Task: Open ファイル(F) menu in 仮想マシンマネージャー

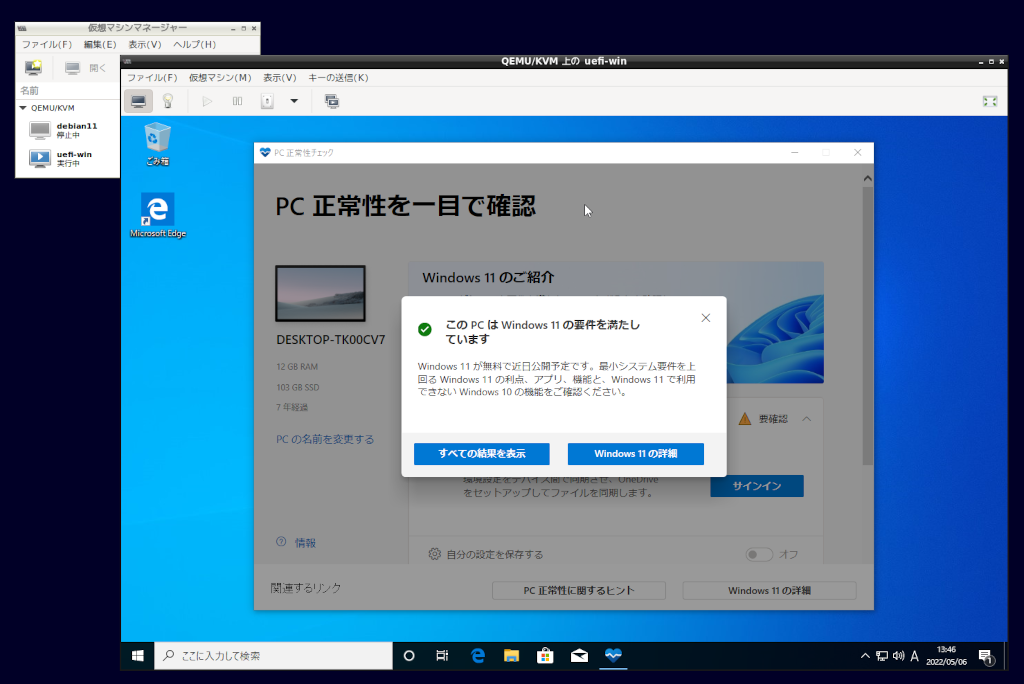Action: point(46,44)
